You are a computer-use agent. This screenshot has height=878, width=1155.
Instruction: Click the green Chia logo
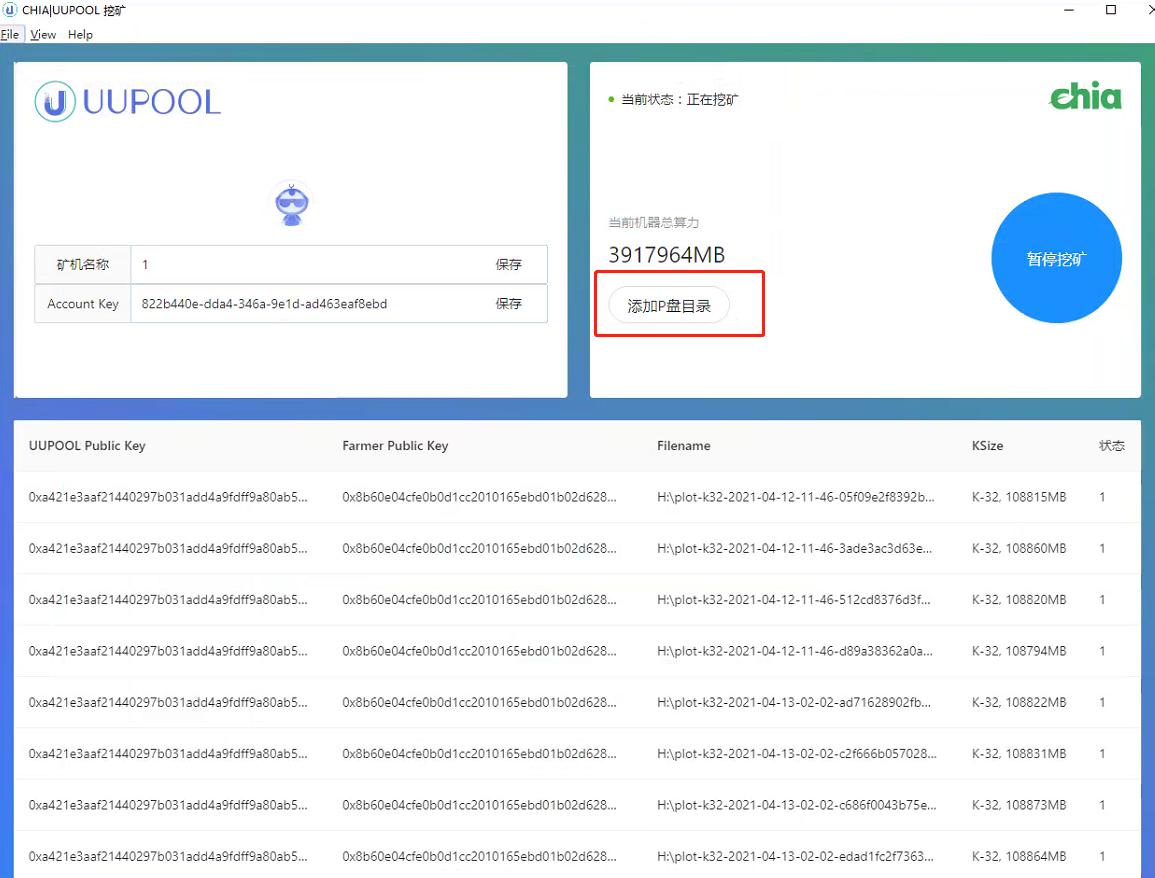click(x=1085, y=97)
